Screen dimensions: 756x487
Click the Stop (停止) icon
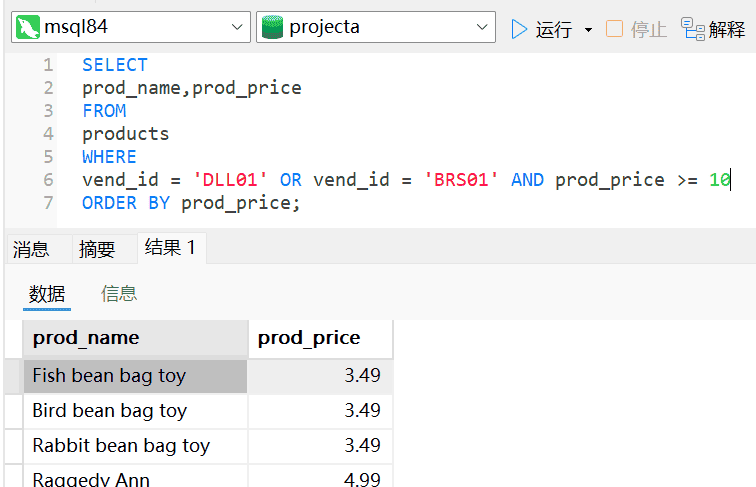tap(614, 29)
